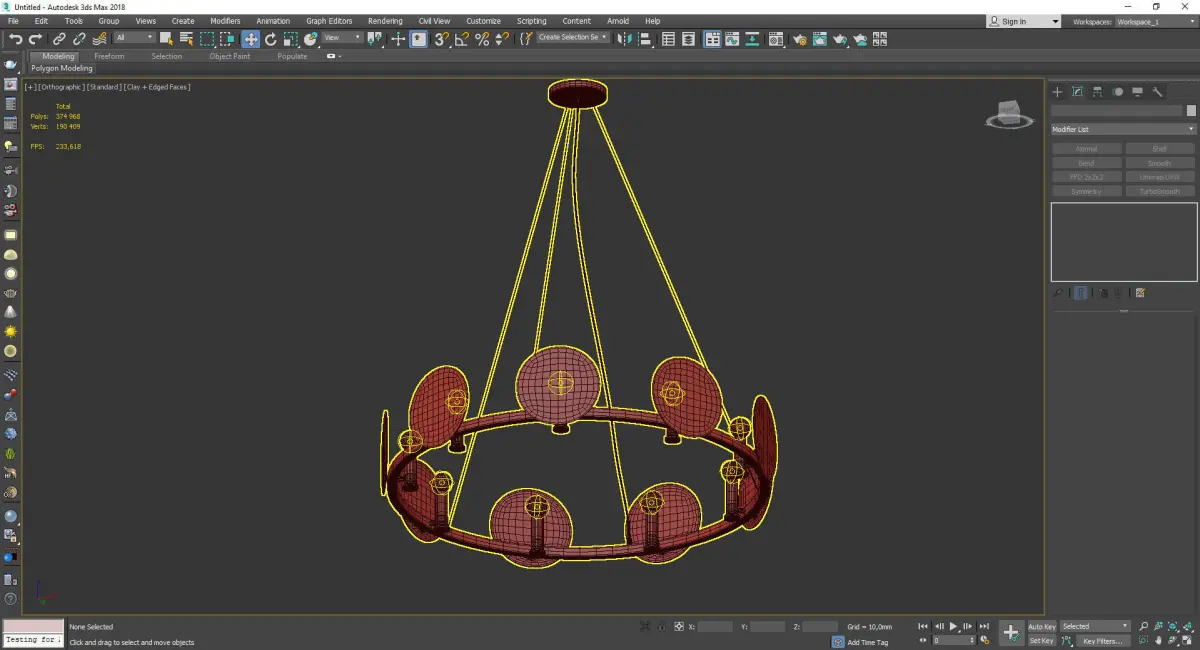Click the Render Production teapot icon
The image size is (1200, 650).
(840, 39)
